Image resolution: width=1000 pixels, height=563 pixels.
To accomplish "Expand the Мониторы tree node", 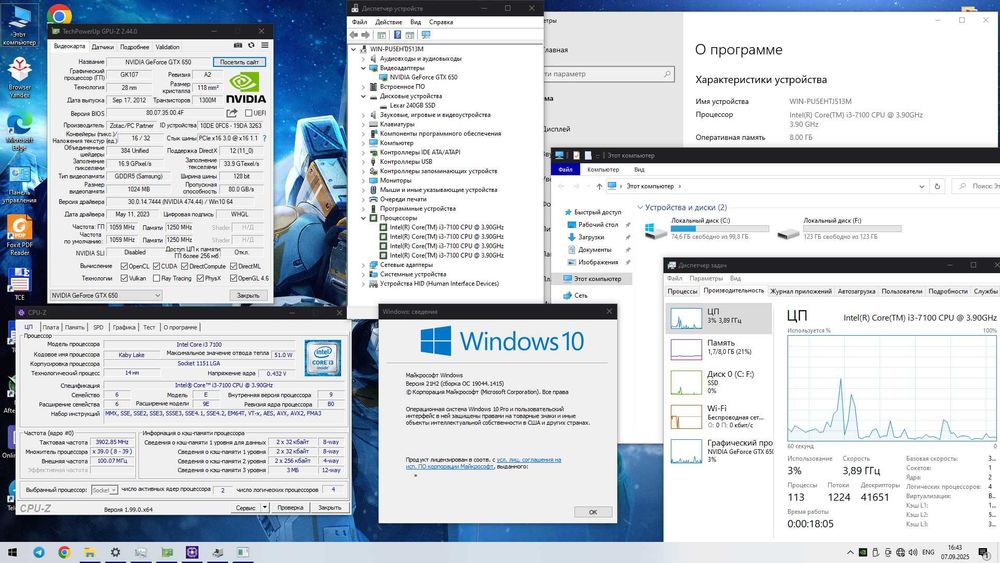I will (x=364, y=180).
